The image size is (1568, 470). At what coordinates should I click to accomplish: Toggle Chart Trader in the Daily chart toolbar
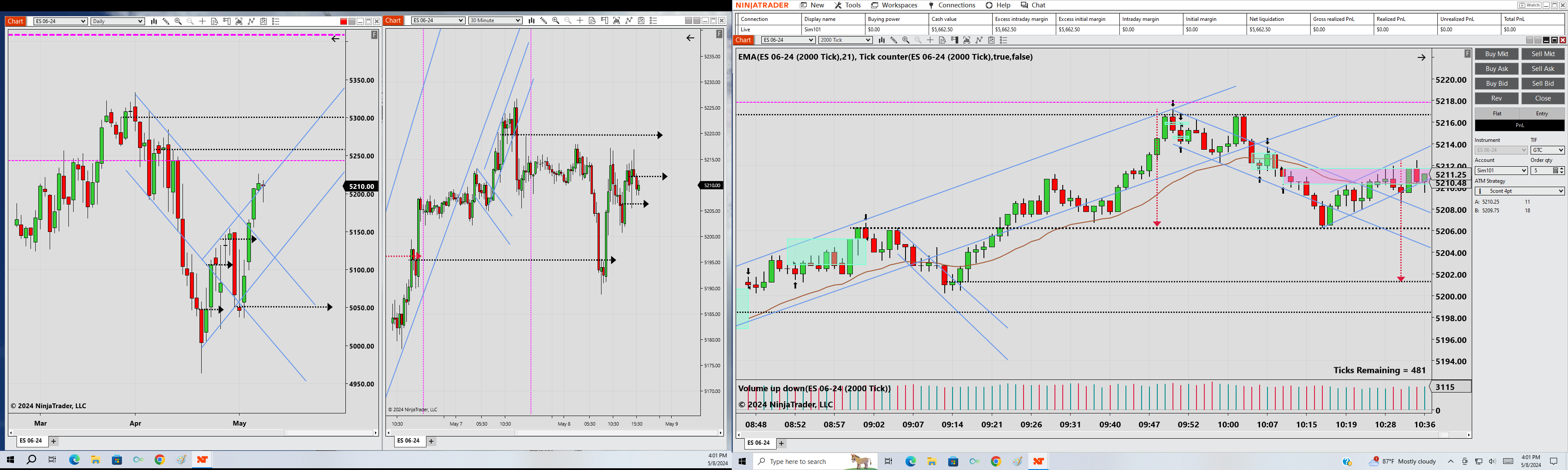[227, 21]
